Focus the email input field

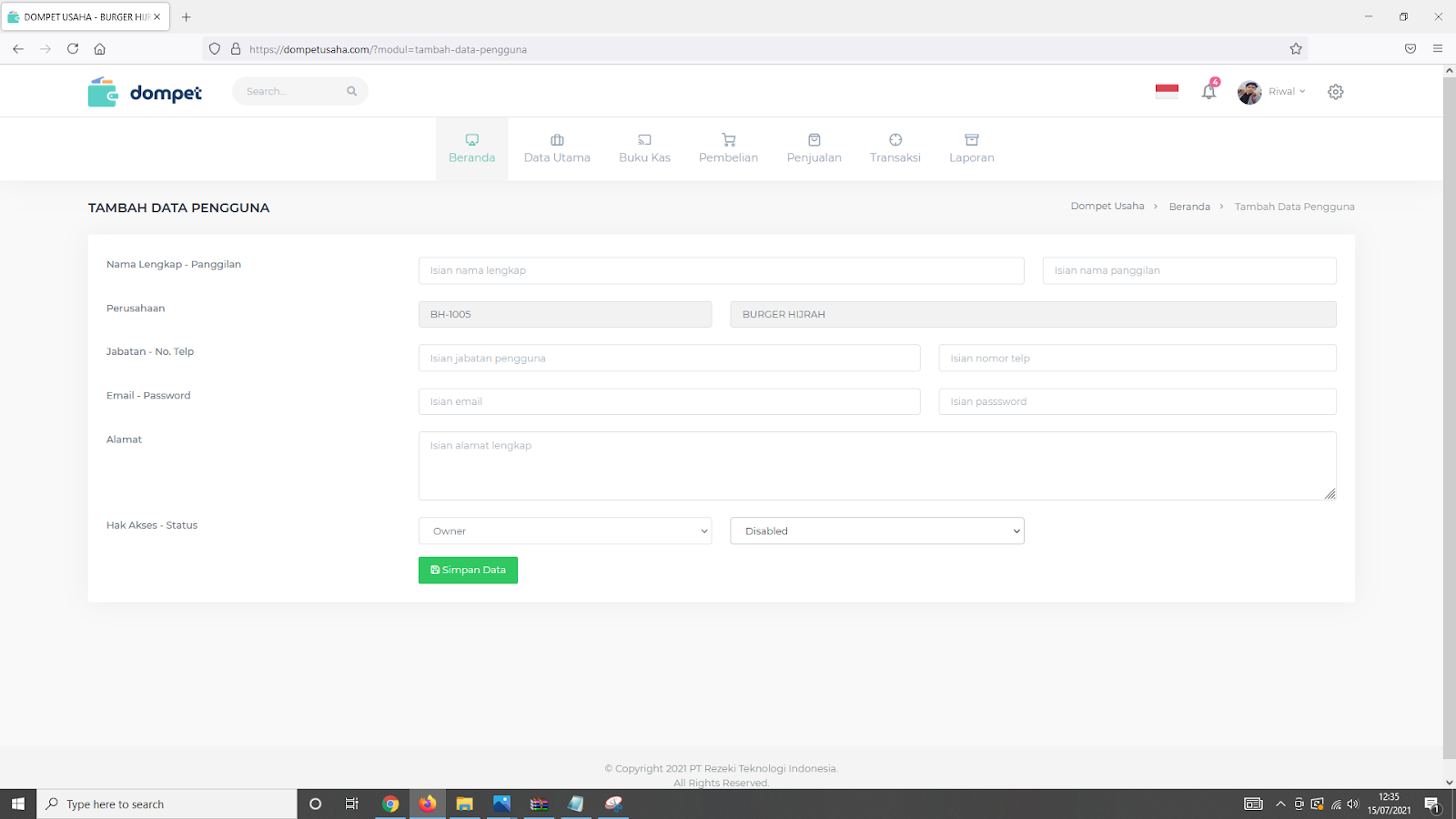click(670, 401)
